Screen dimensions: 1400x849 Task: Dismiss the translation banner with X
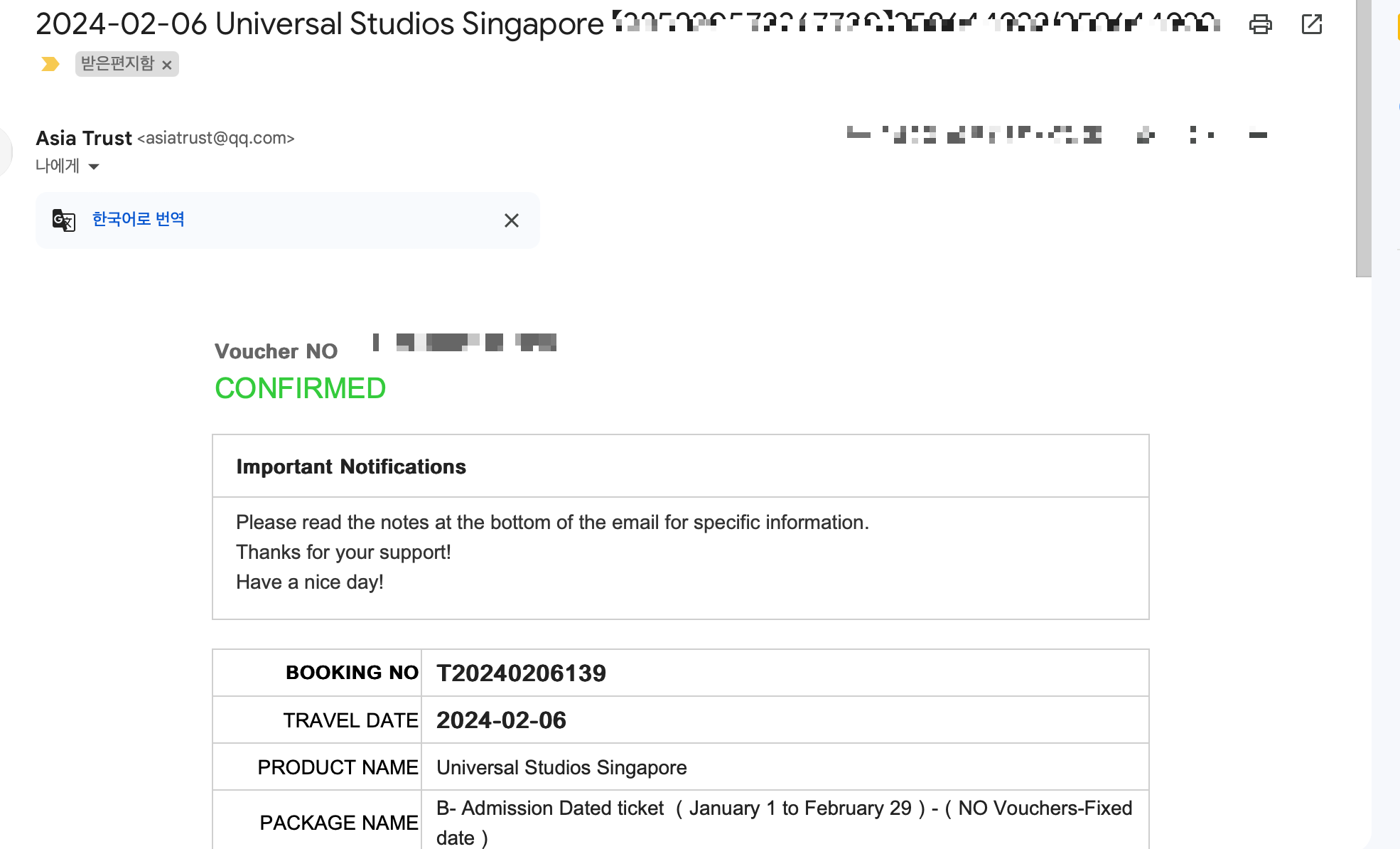click(x=511, y=220)
